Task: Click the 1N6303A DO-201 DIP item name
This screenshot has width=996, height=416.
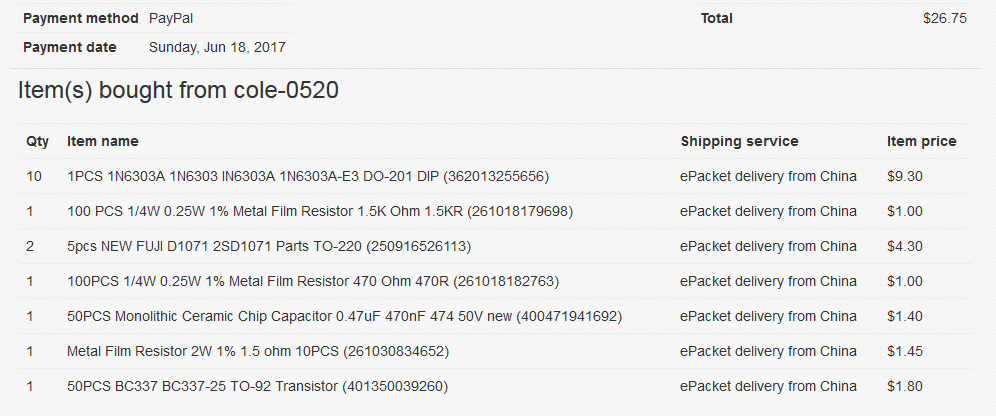Action: (308, 177)
